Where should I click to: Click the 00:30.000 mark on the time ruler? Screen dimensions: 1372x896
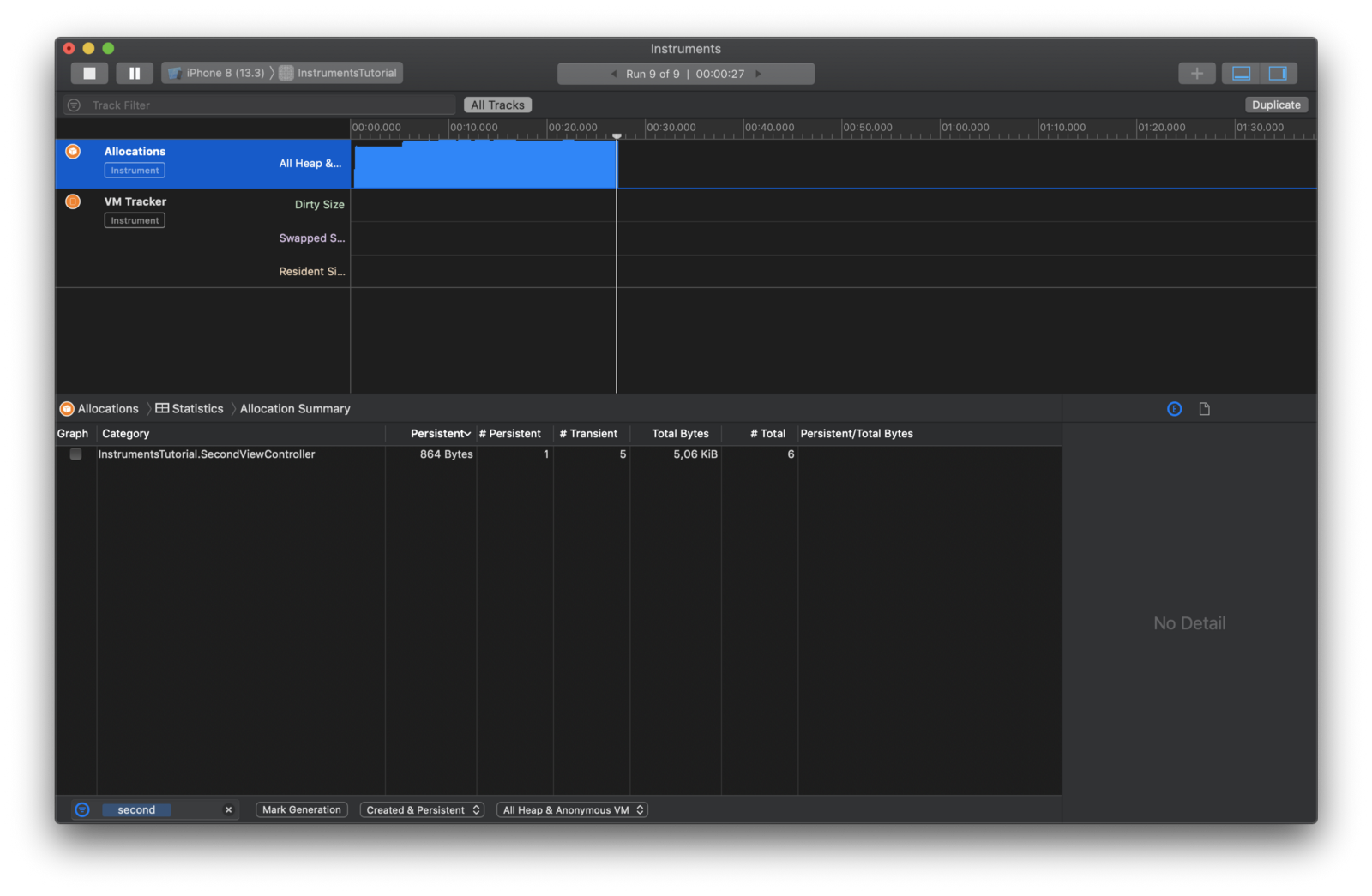pyautogui.click(x=671, y=128)
